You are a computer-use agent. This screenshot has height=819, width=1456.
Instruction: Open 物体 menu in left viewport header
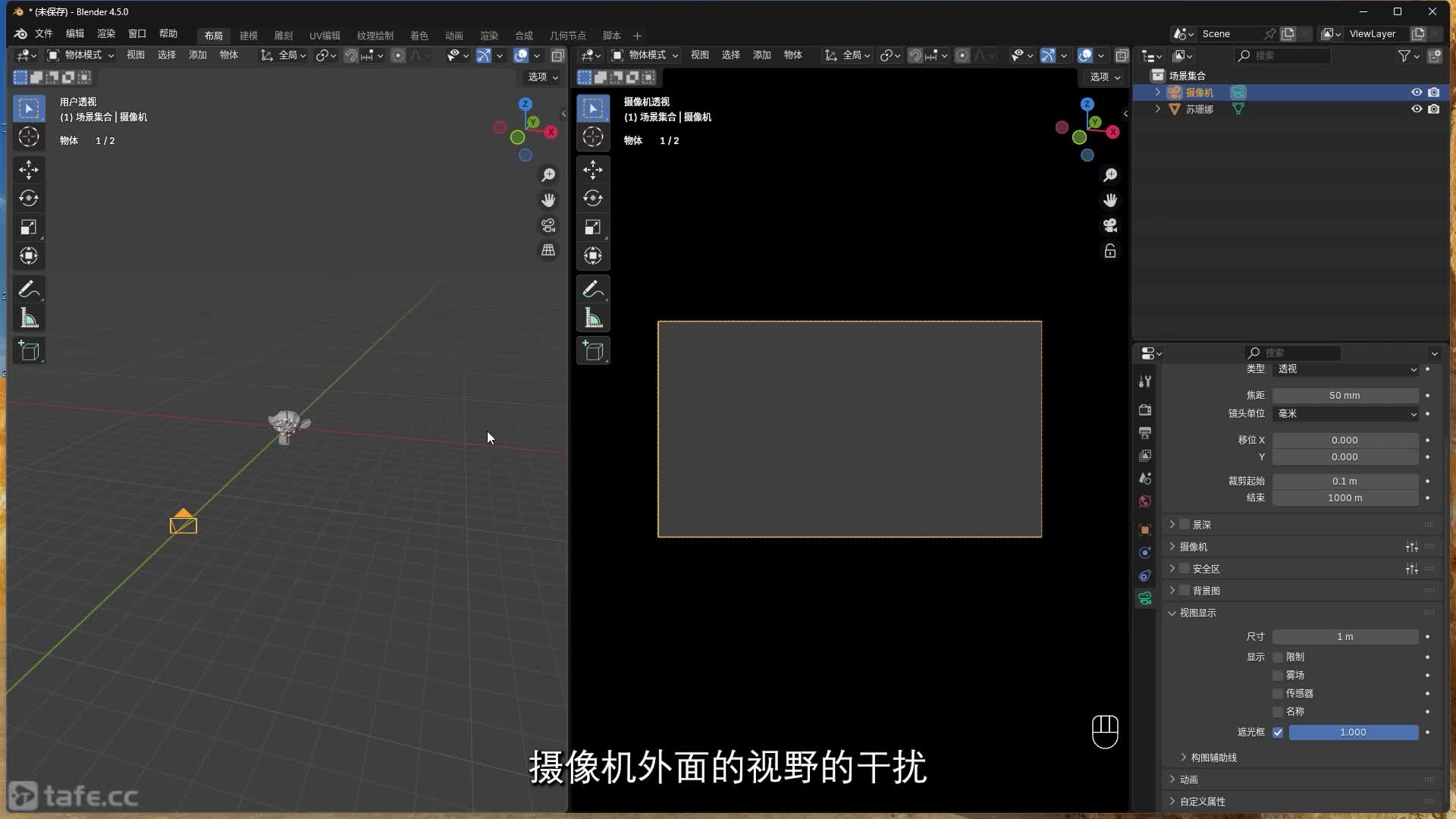tap(229, 55)
